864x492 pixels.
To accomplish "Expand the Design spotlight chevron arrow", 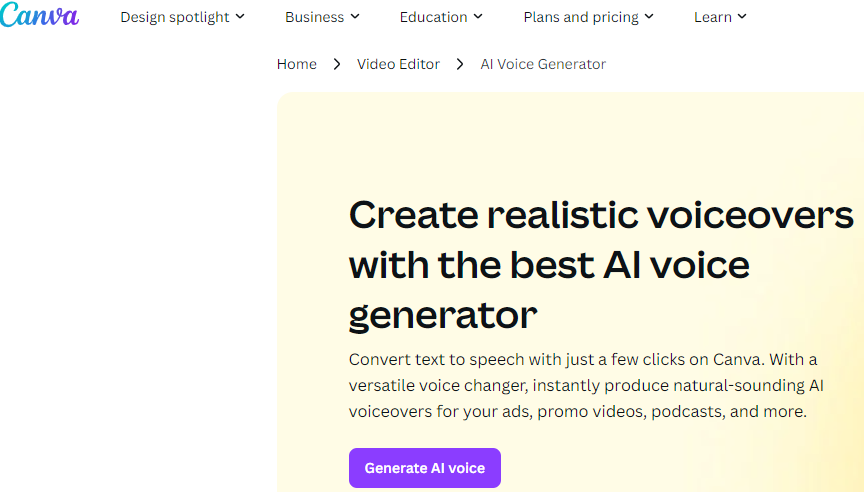I will tap(240, 17).
